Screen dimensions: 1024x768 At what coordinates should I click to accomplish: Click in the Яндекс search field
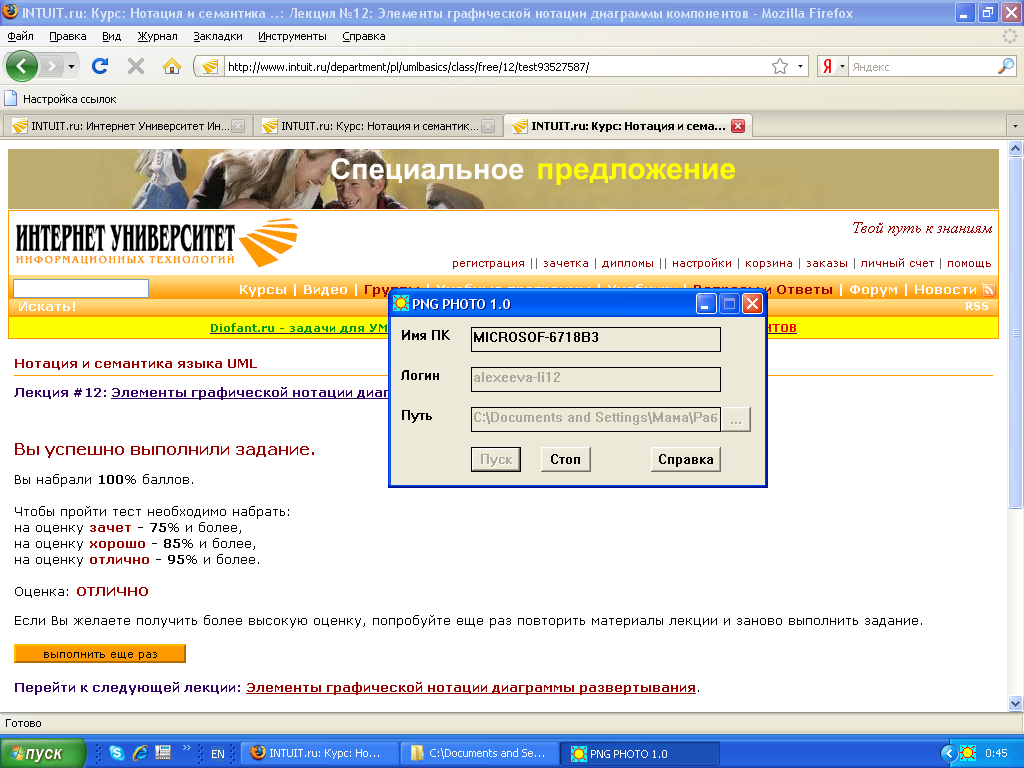[x=922, y=67]
